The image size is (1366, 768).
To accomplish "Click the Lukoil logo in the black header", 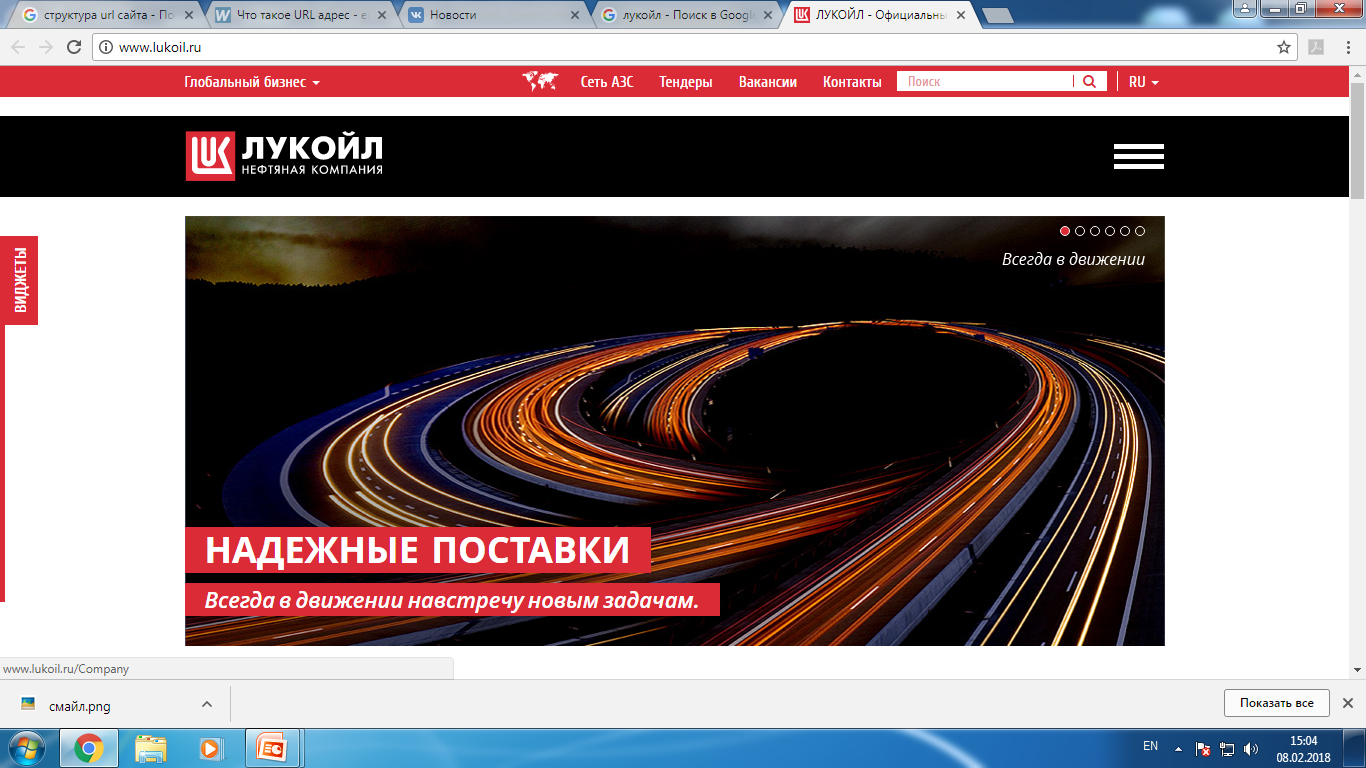I will point(284,156).
